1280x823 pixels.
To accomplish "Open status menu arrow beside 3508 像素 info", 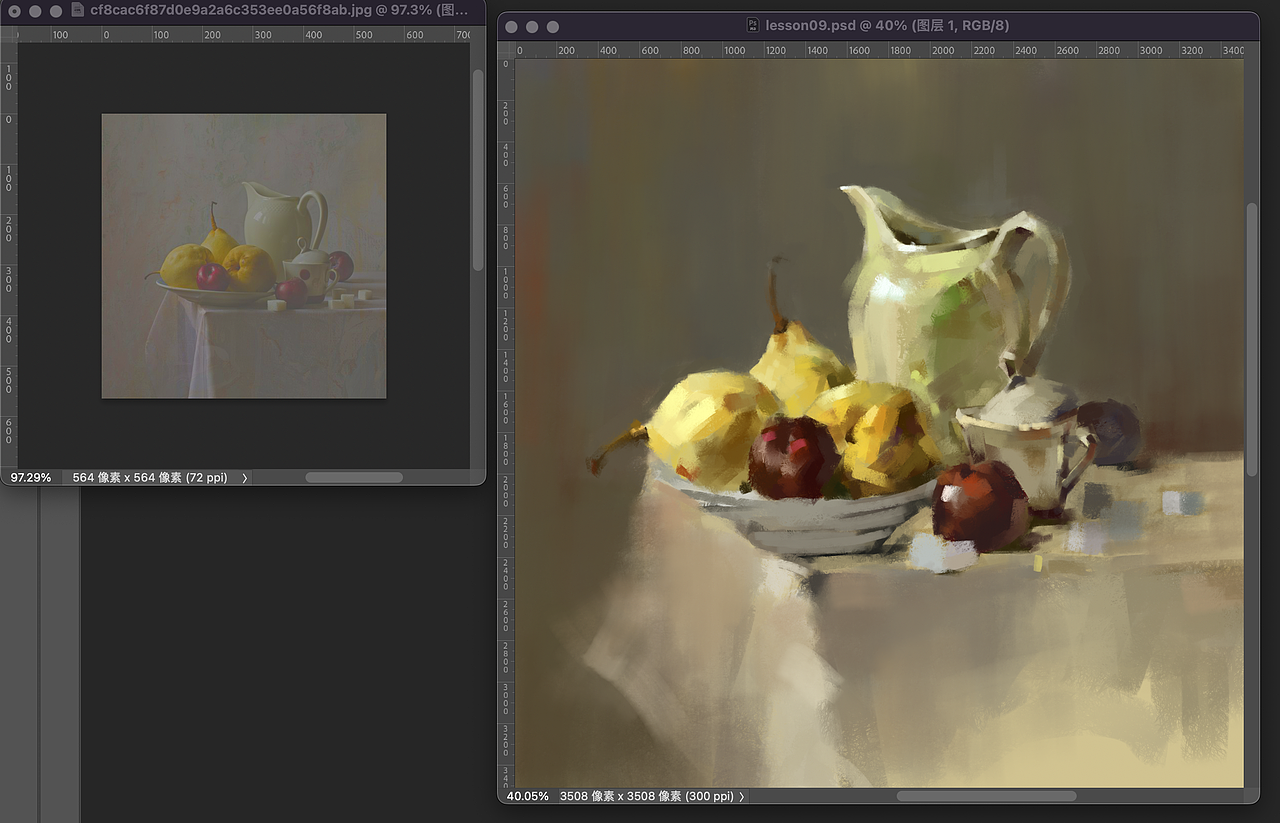I will (742, 796).
